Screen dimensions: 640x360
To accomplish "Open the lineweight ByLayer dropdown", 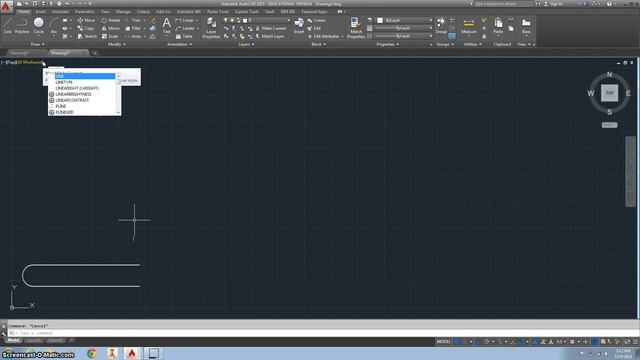I will click(x=404, y=28).
